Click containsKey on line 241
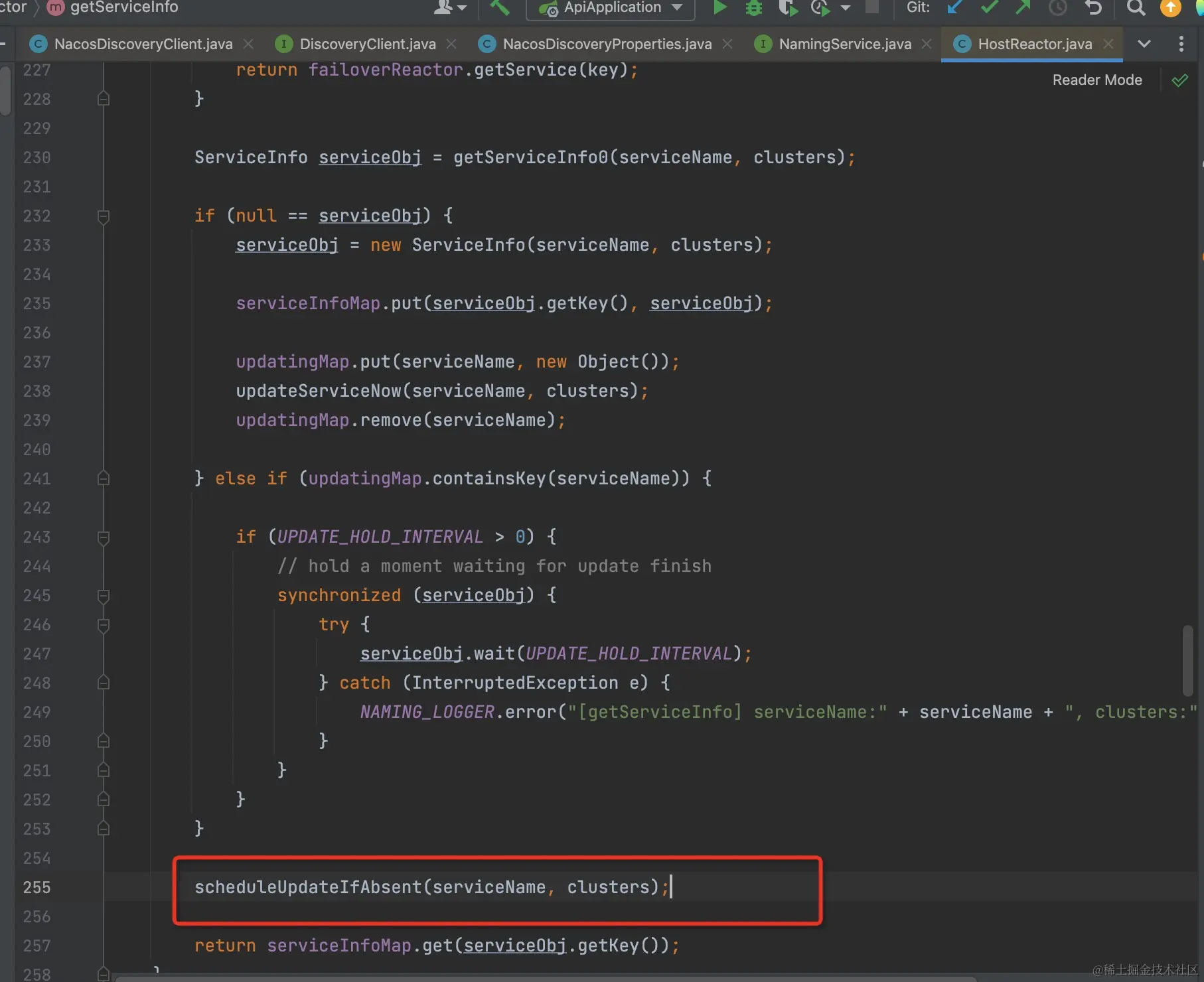 pos(489,479)
